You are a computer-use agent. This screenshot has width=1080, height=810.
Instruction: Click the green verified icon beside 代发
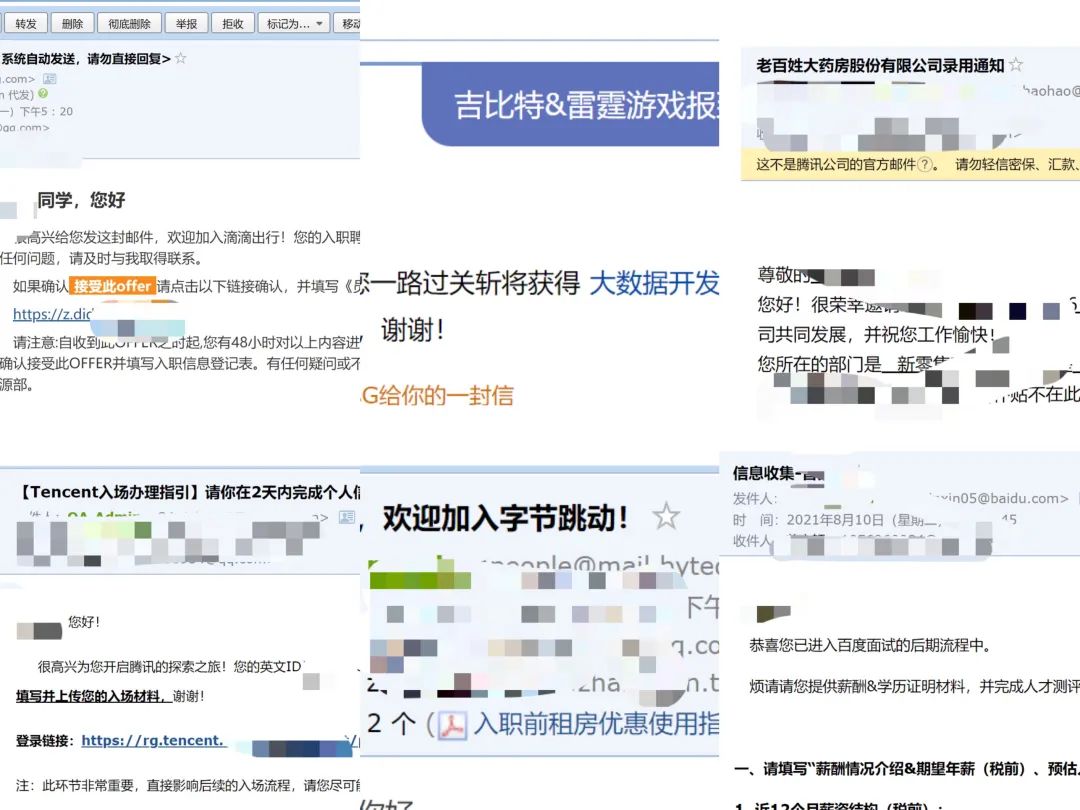coord(43,94)
